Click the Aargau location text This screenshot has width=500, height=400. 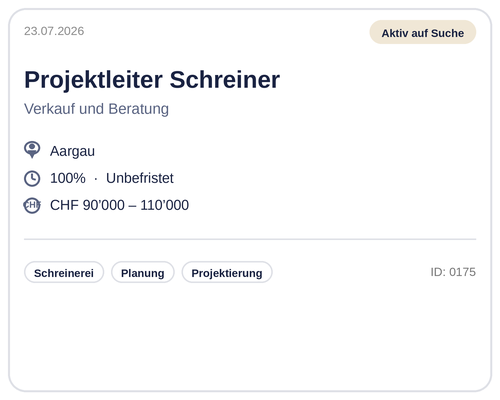72,151
